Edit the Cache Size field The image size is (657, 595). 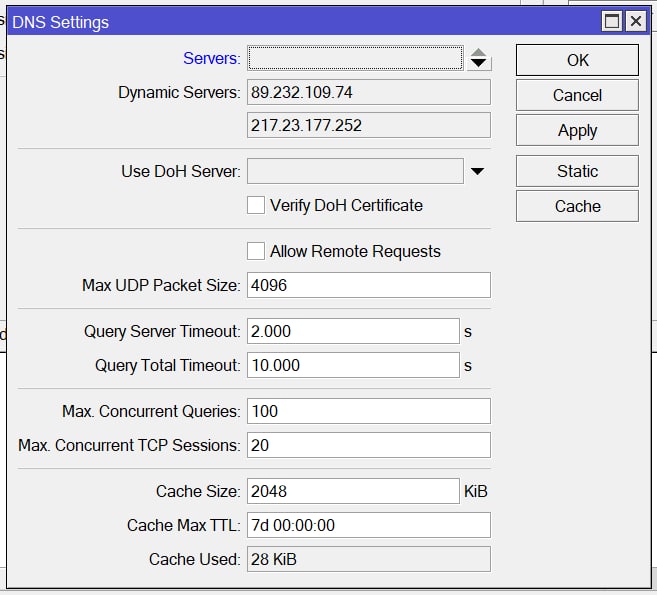pos(353,491)
